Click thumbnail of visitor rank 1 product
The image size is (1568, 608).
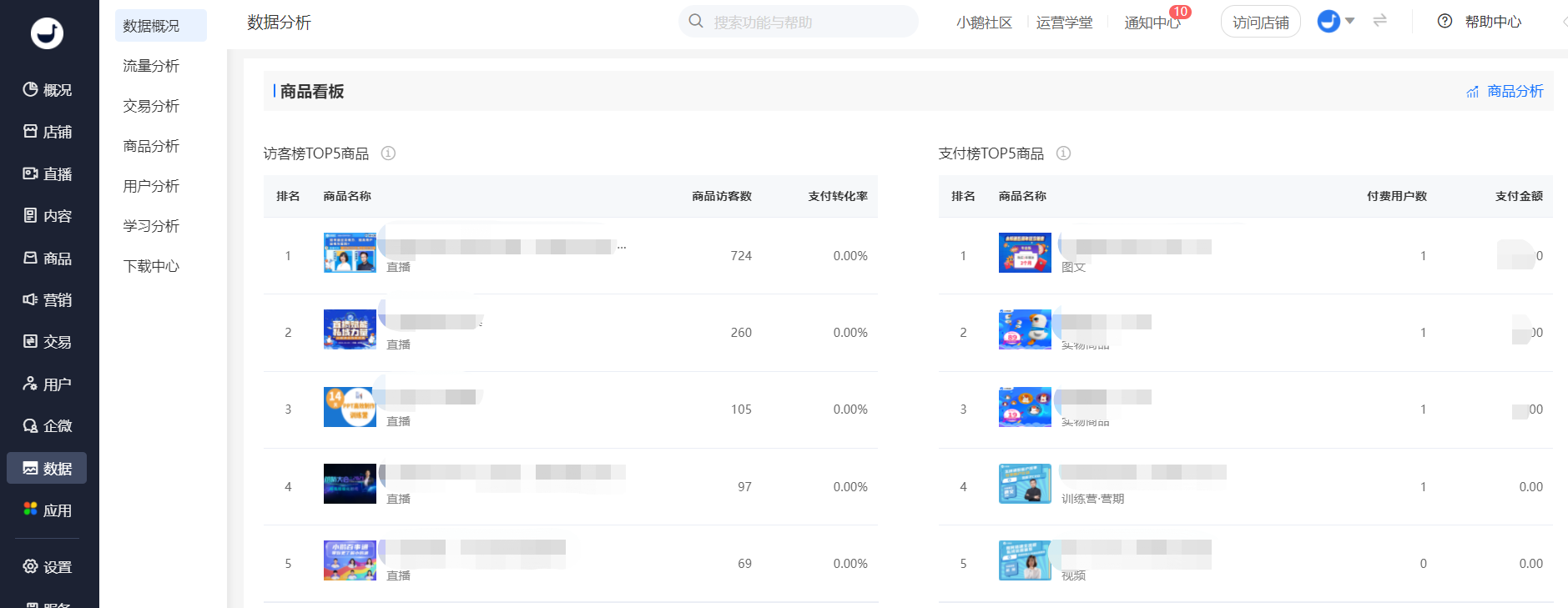click(x=350, y=253)
